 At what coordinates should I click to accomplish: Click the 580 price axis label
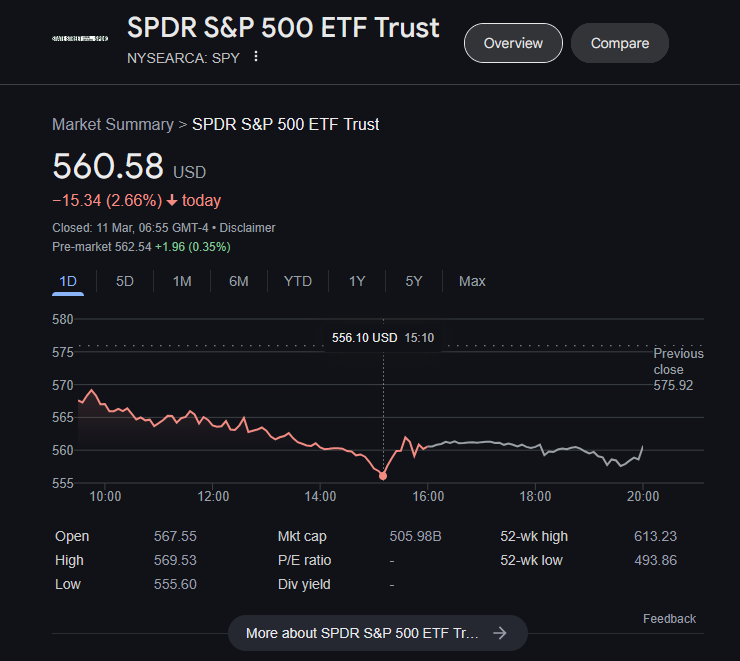(x=63, y=319)
